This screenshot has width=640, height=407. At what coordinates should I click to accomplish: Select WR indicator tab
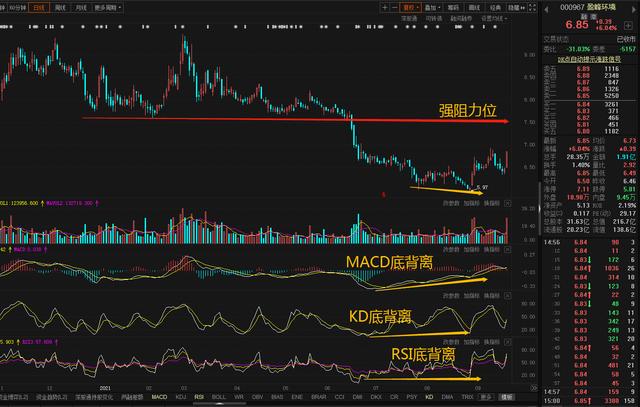(x=238, y=397)
